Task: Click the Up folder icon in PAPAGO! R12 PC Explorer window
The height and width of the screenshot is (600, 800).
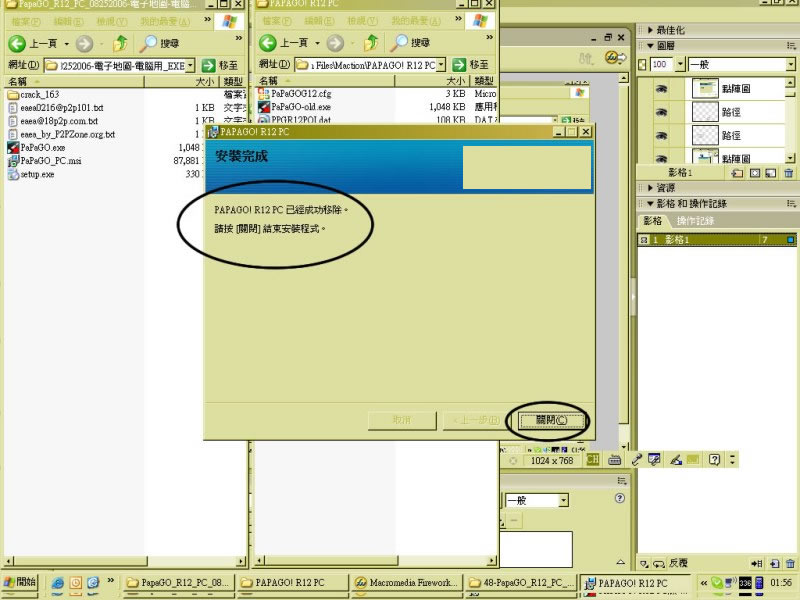Action: coord(371,43)
